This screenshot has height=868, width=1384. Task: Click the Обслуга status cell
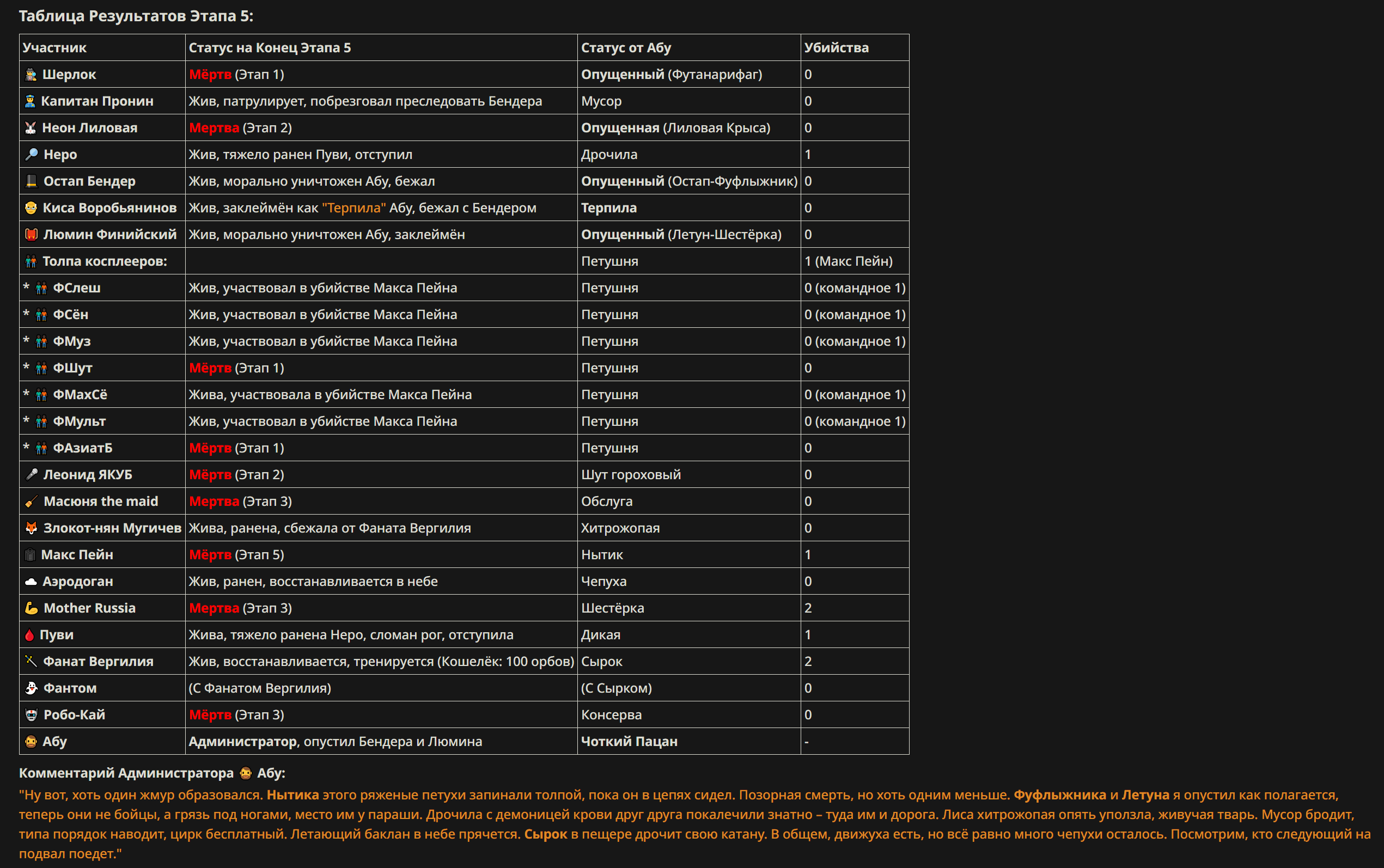(x=689, y=502)
